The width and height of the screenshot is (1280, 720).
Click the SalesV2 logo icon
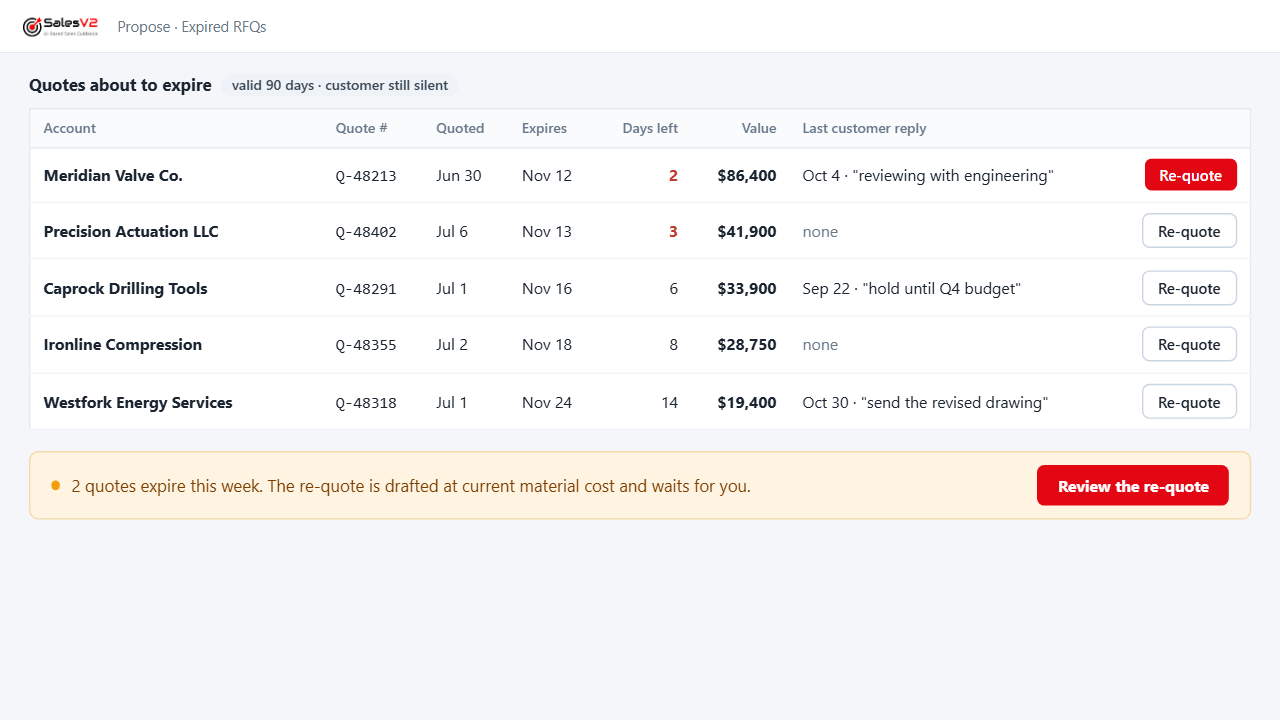pos(60,26)
